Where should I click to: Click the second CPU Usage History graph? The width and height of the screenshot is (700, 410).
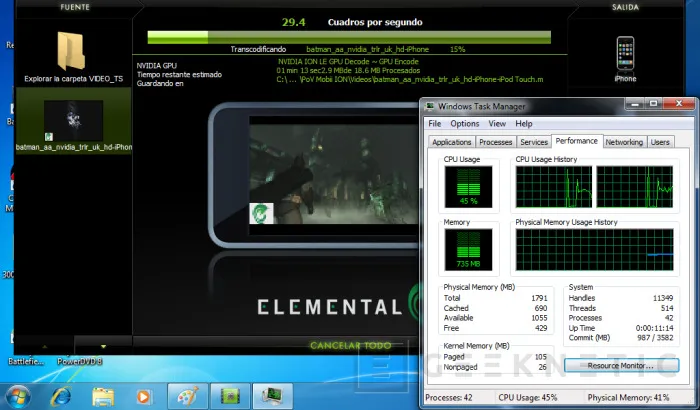[x=634, y=187]
